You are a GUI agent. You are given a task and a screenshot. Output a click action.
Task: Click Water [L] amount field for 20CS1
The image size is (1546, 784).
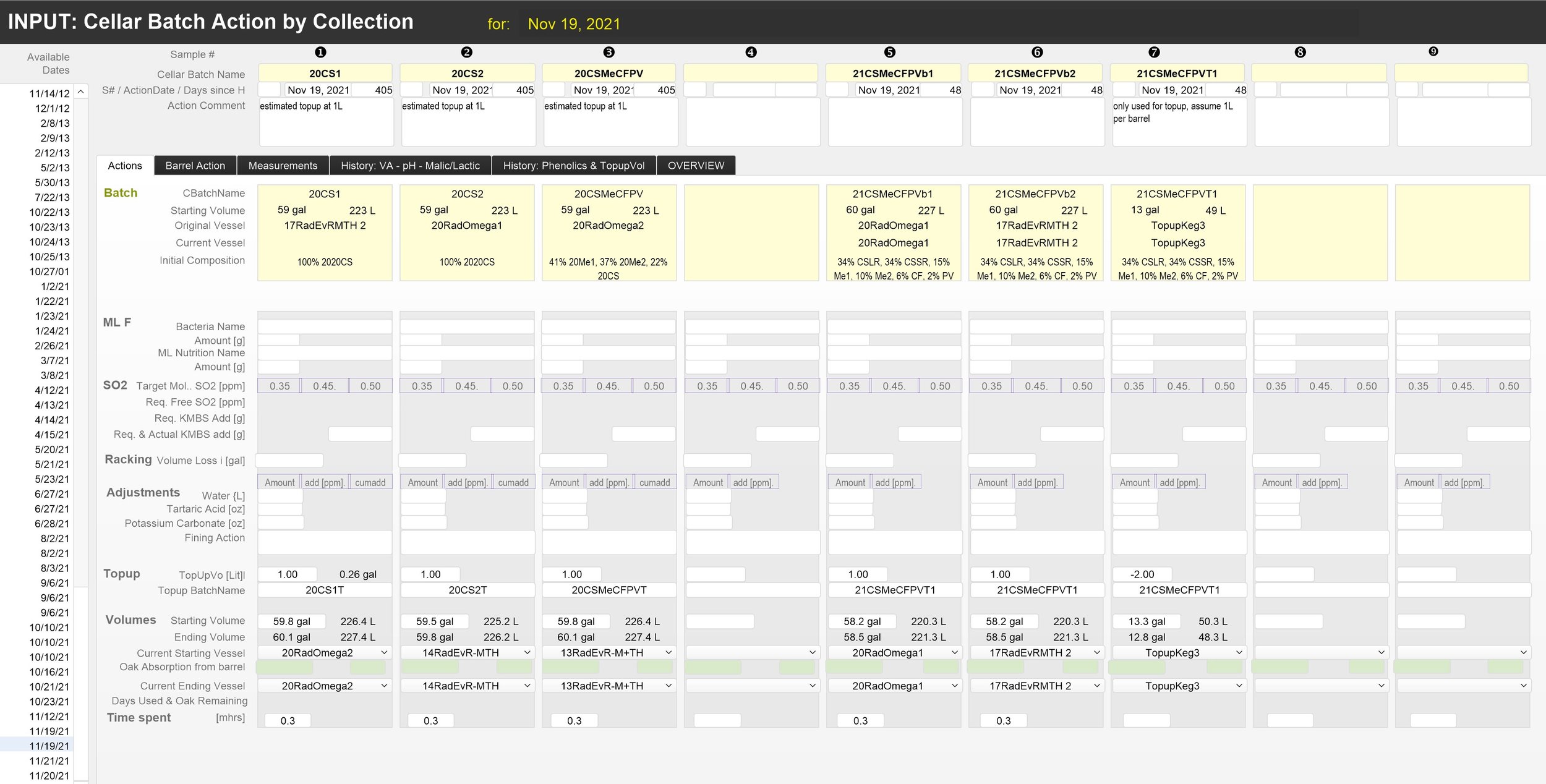(280, 496)
